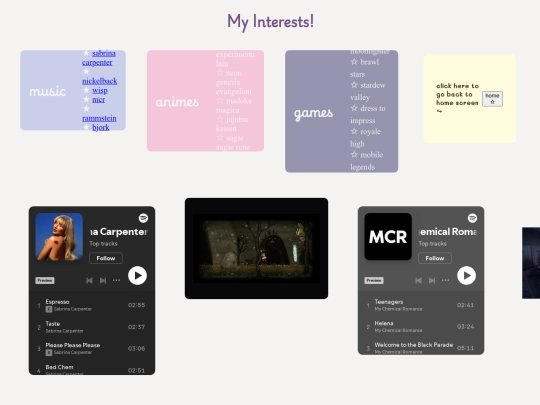Click the Preview badge in MCR player

(x=374, y=280)
